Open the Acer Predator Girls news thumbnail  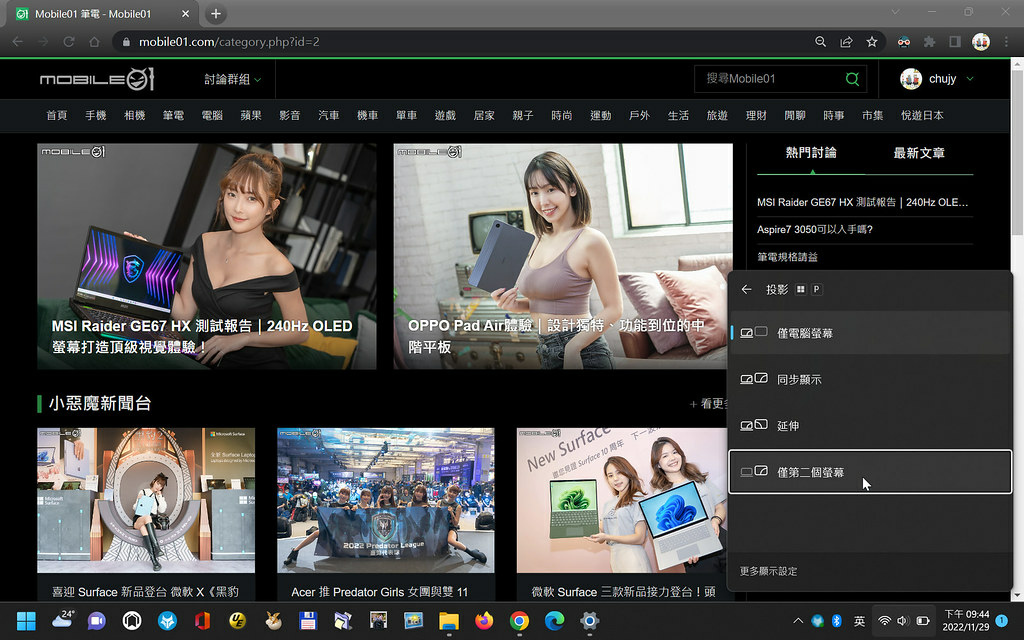coord(386,500)
